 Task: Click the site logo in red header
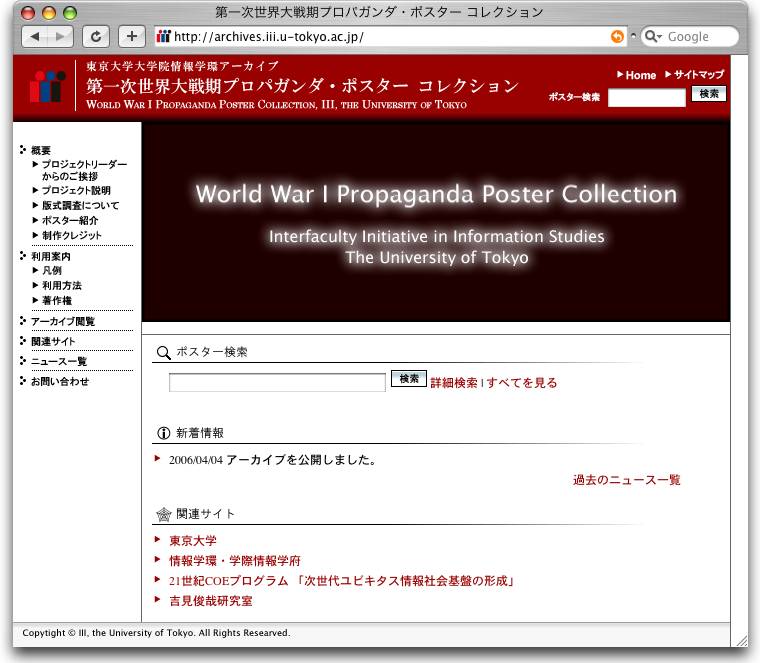[x=46, y=87]
